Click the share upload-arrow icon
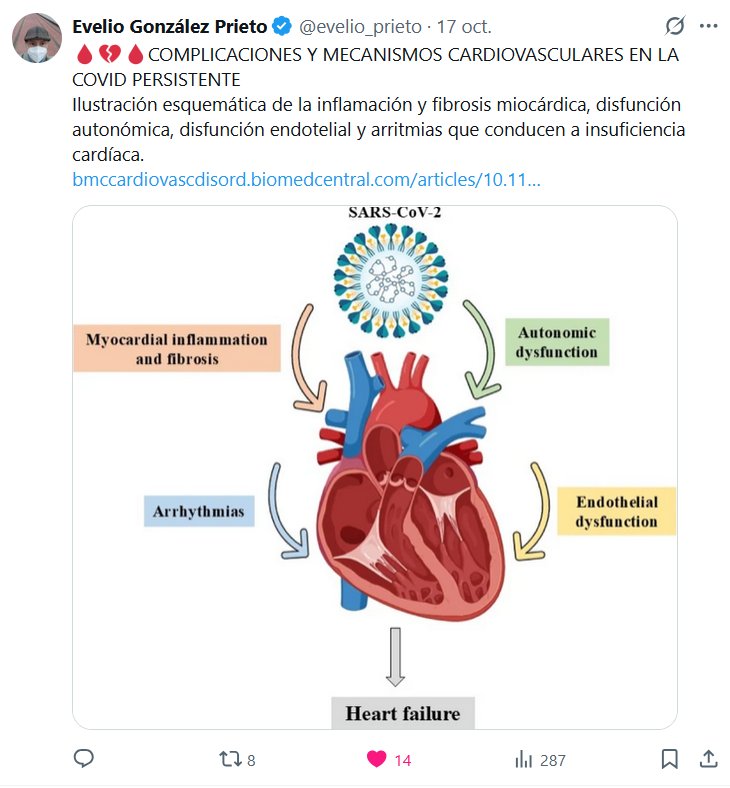The image size is (730, 788). point(707,759)
